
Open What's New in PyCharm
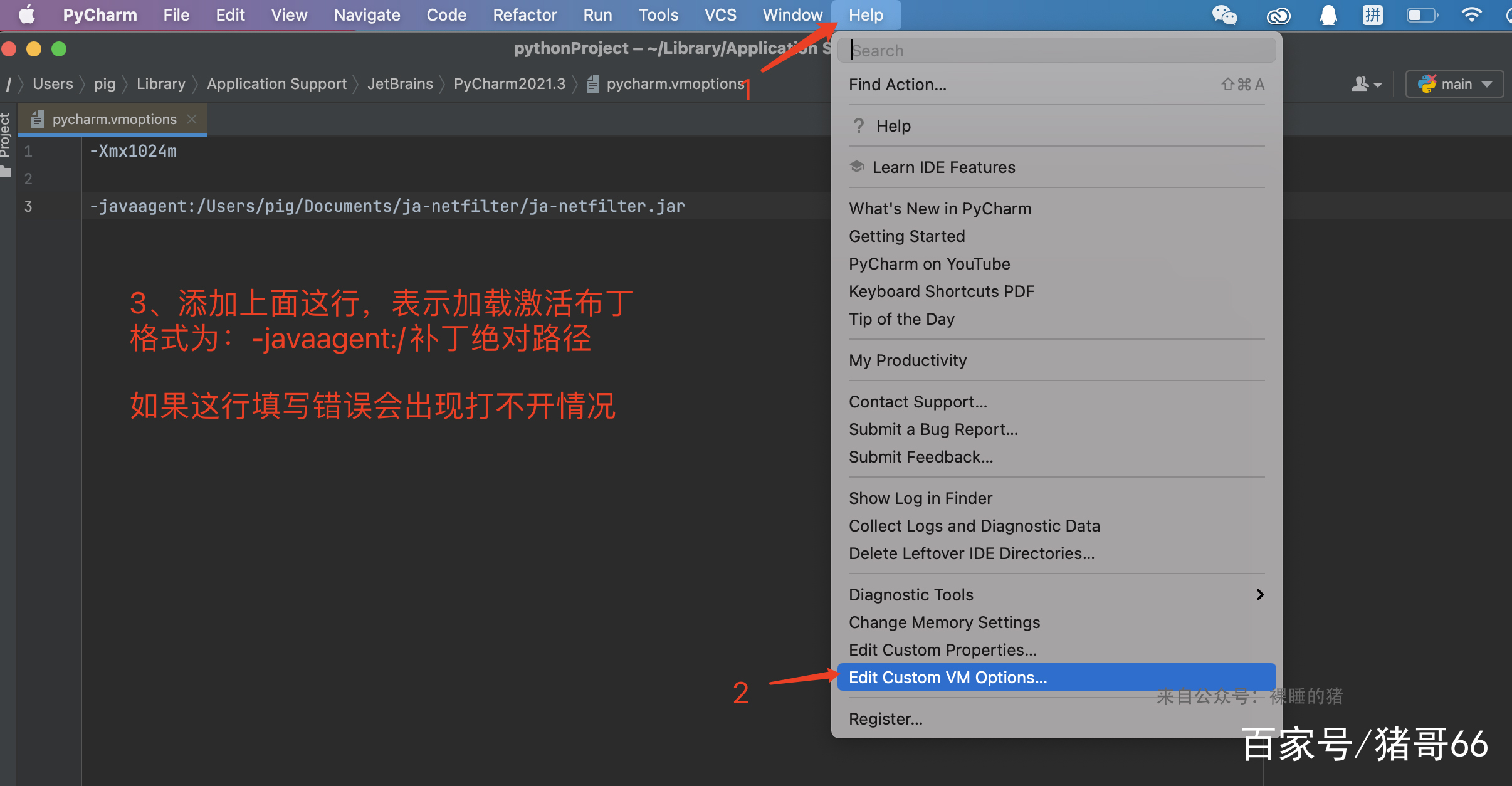point(1056,209)
